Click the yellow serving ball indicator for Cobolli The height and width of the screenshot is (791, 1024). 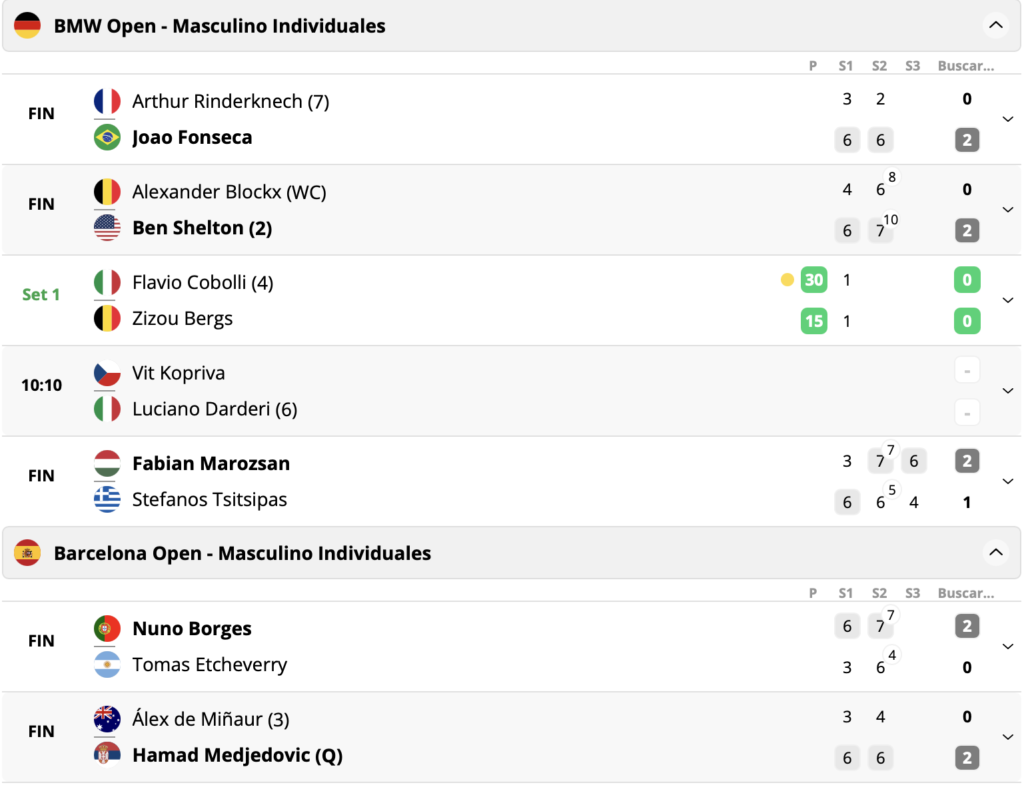[787, 280]
